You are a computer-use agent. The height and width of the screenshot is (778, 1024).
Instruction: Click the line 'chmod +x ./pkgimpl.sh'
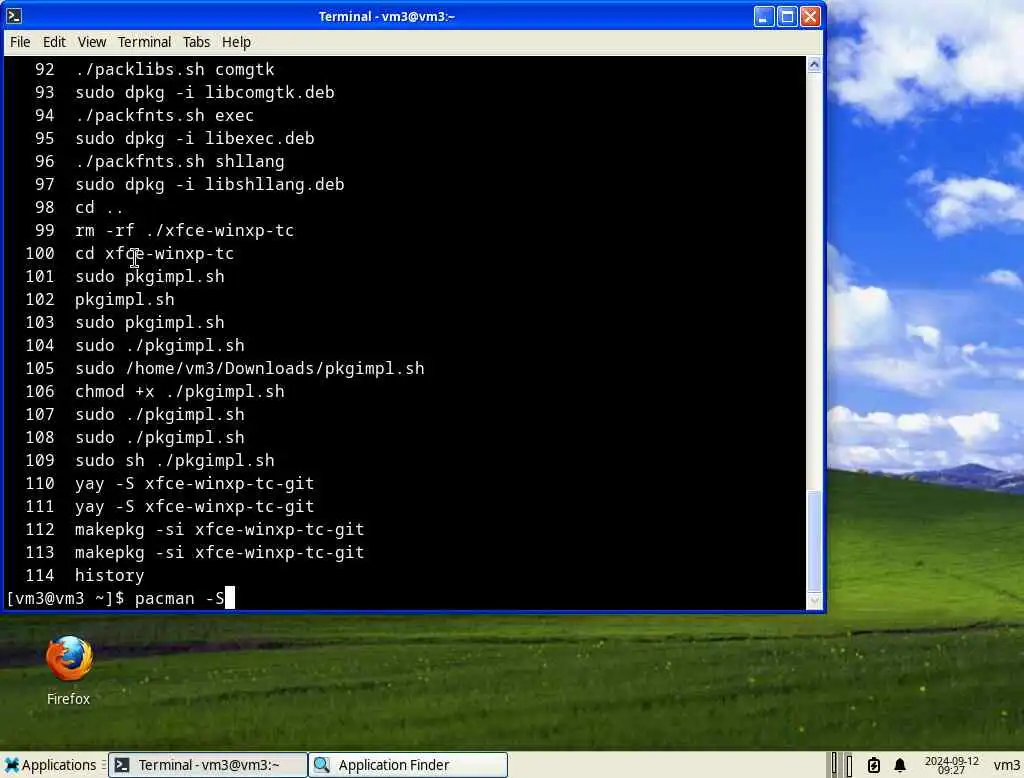[180, 391]
